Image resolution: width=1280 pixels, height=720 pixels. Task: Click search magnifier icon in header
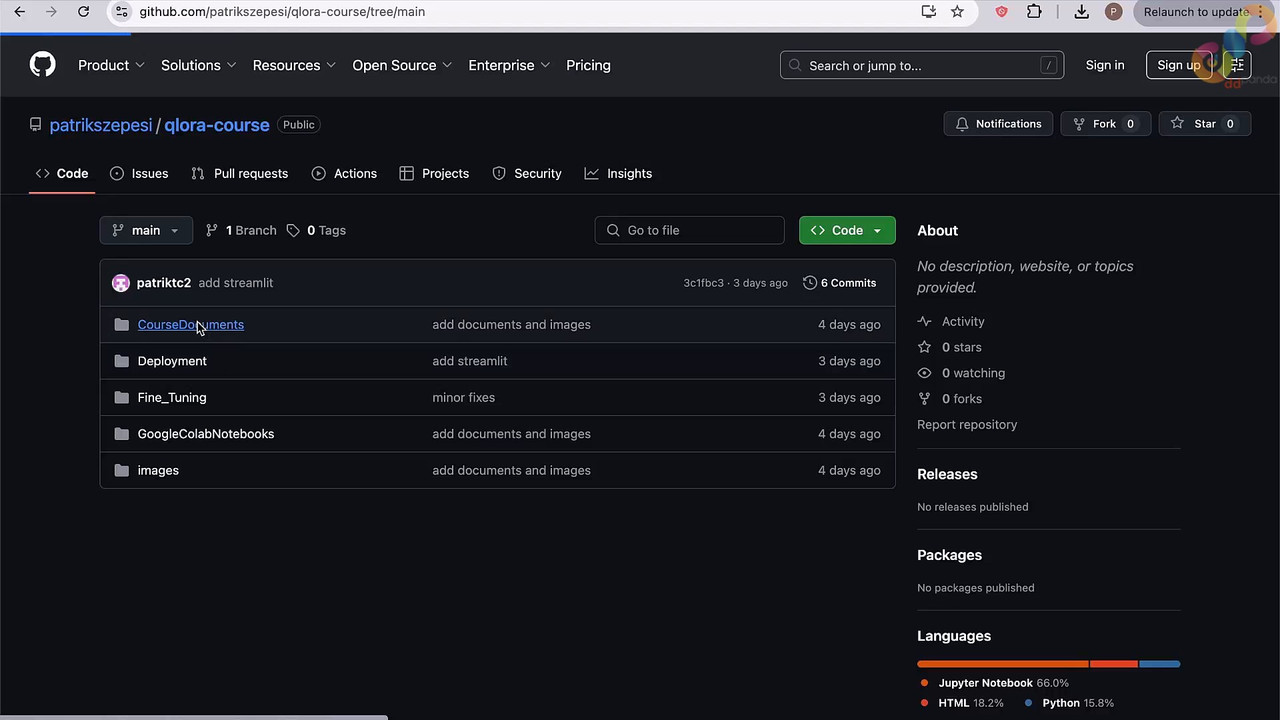pyautogui.click(x=795, y=65)
